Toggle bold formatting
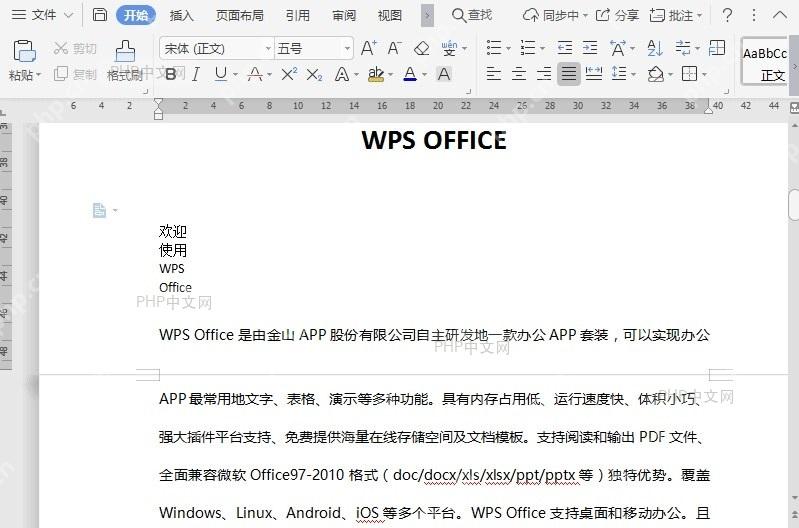799x528 pixels. [171, 74]
